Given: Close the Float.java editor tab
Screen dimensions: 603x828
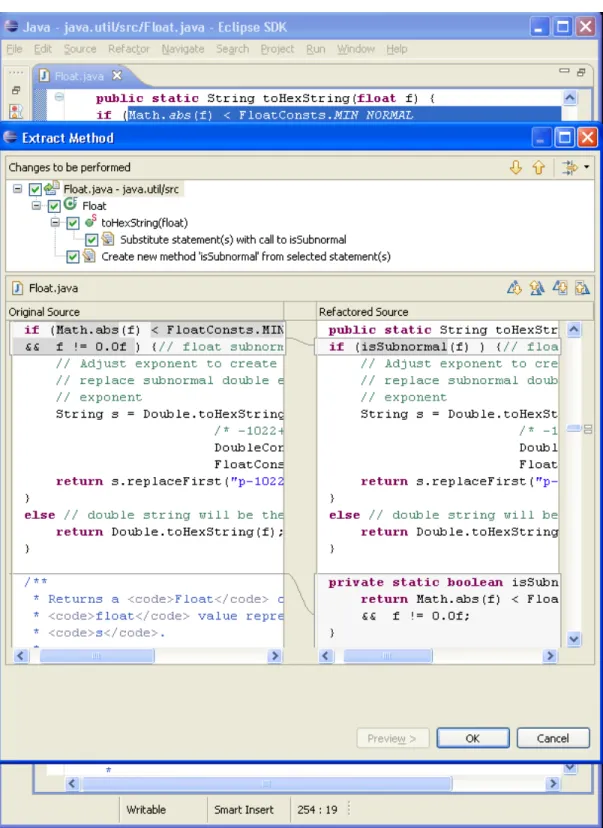Looking at the screenshot, I should point(117,76).
